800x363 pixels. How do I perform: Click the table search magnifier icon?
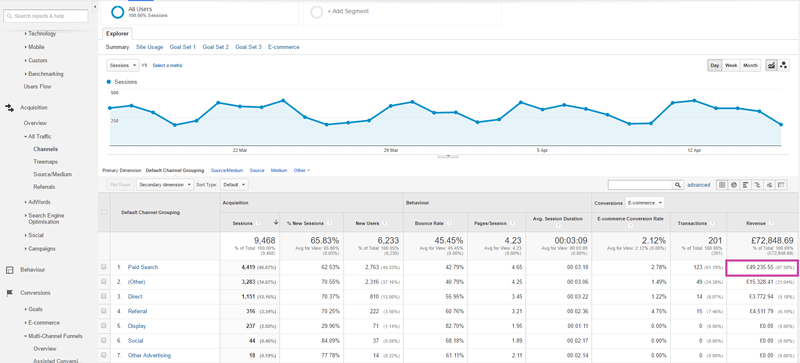(678, 185)
